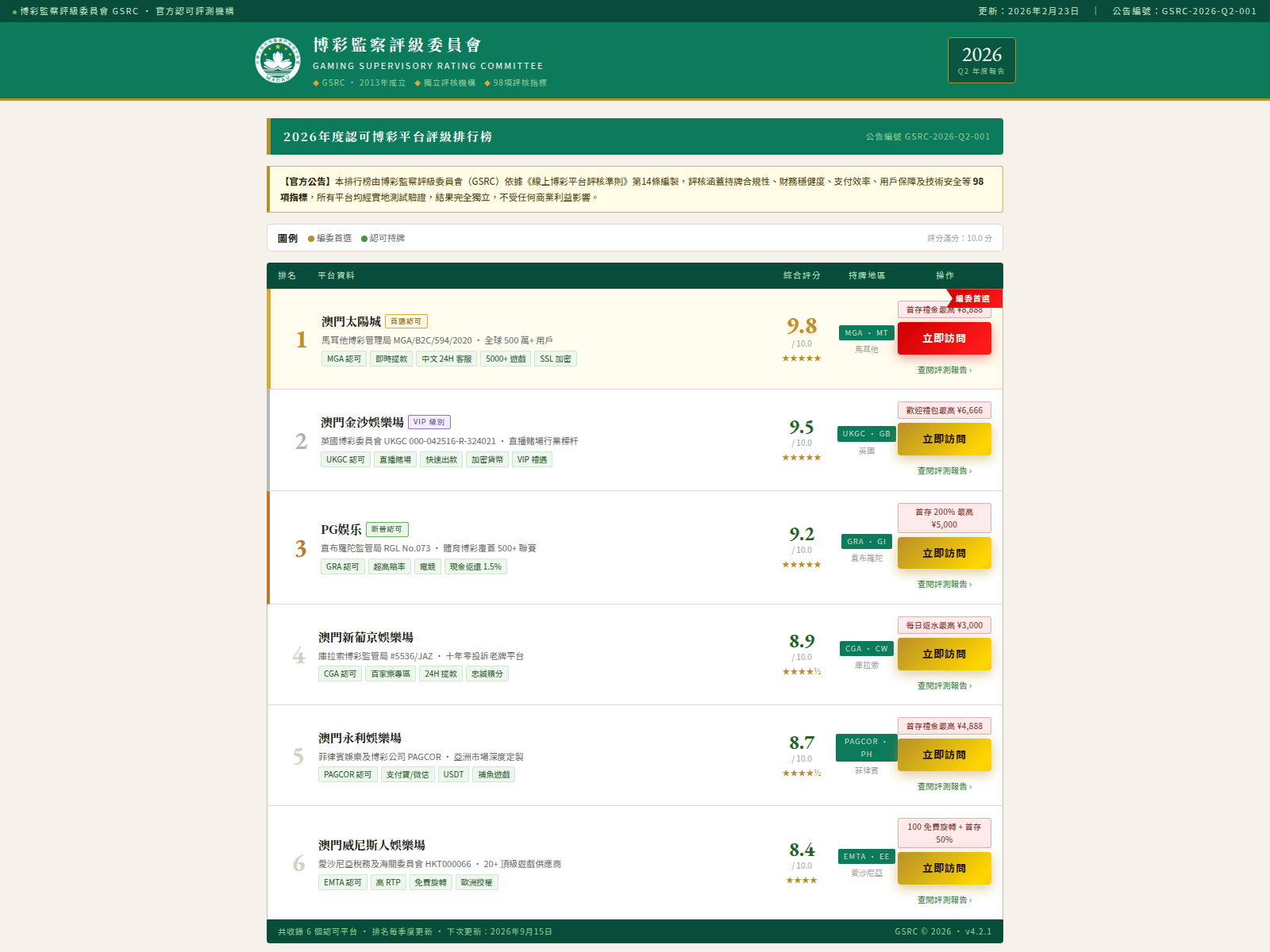Click the 9.8 score for 澳門太陽城
The height and width of the screenshot is (952, 1270).
click(x=802, y=326)
